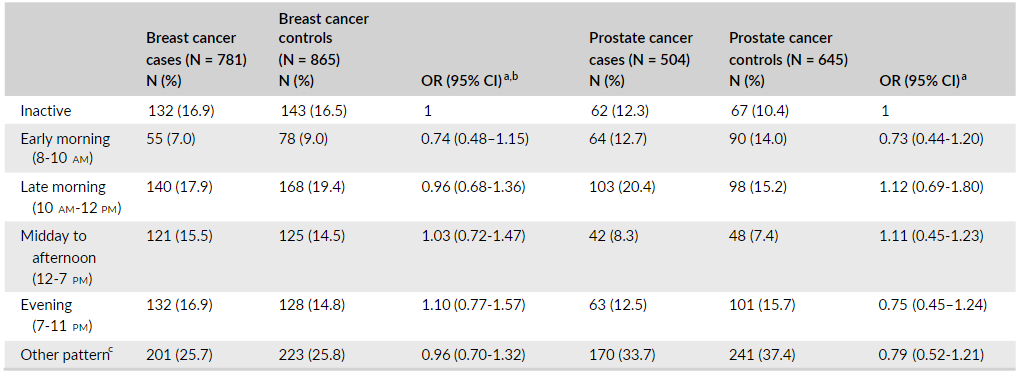
Task: Select cell value 168 (19.4)
Action: (x=312, y=187)
